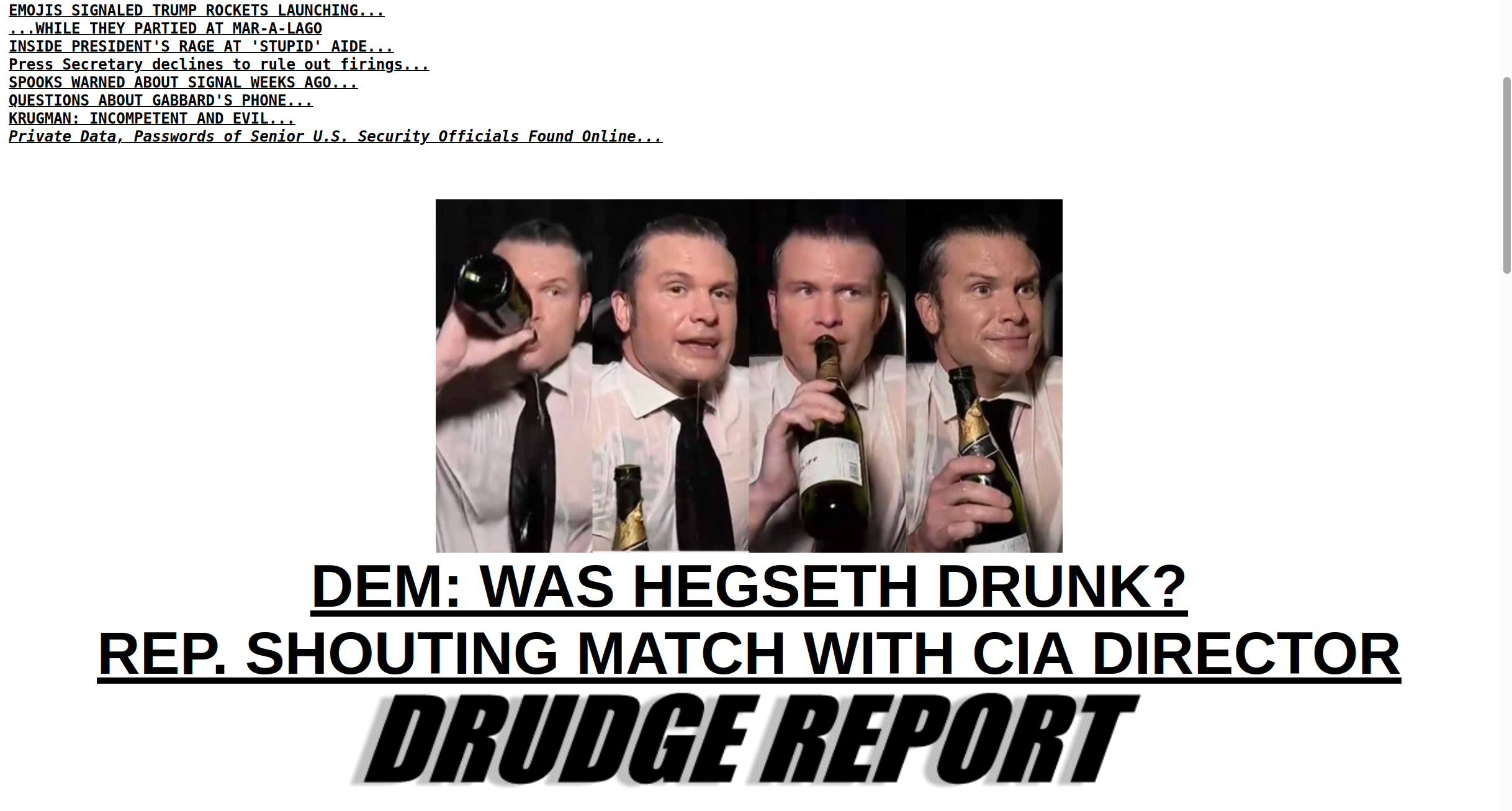This screenshot has width=1512, height=811.
Task: Click the vertical scrollbar thumb
Action: pyautogui.click(x=1506, y=175)
